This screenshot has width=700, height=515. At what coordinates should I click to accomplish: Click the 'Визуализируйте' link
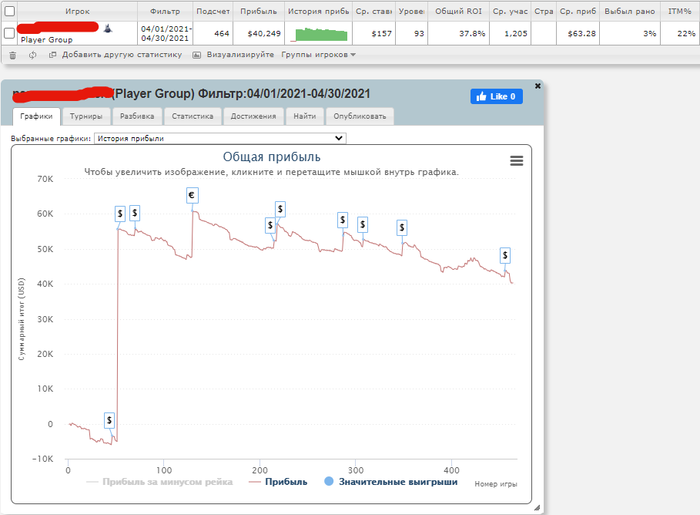(x=240, y=55)
